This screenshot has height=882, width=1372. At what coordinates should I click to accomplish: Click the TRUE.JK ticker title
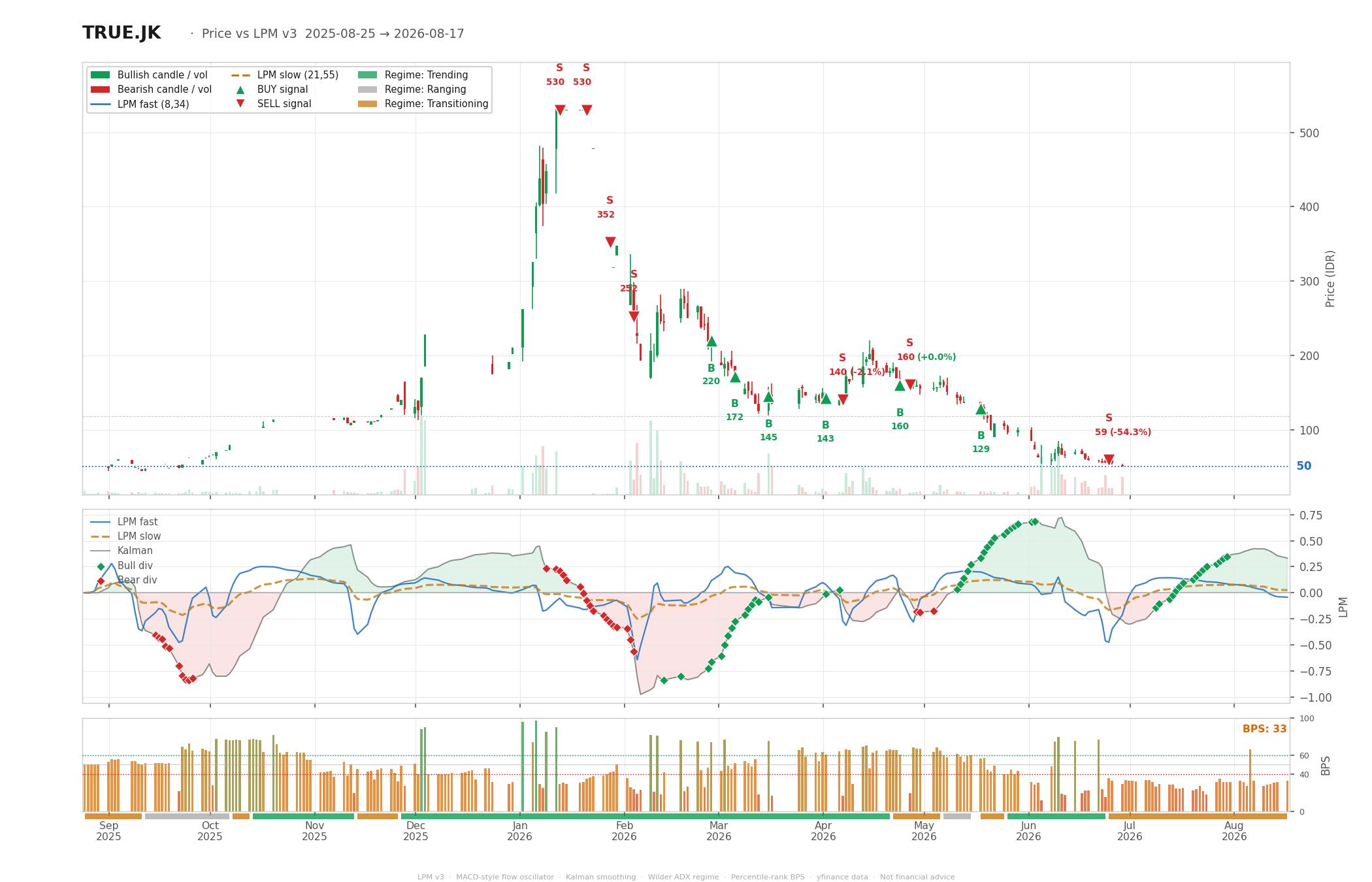point(122,33)
